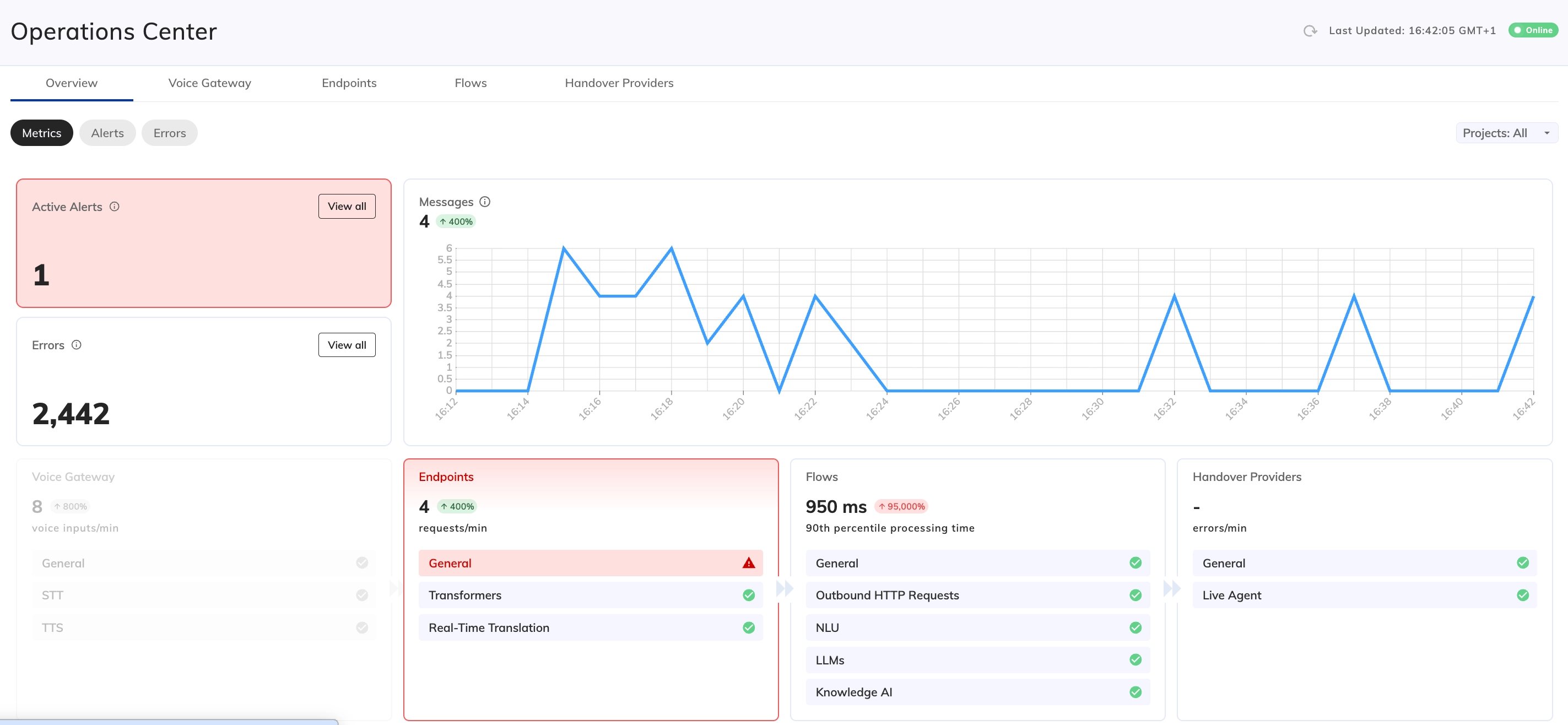The width and height of the screenshot is (1568, 725).
Task: Click the green check on Live Agent row
Action: 1522,596
